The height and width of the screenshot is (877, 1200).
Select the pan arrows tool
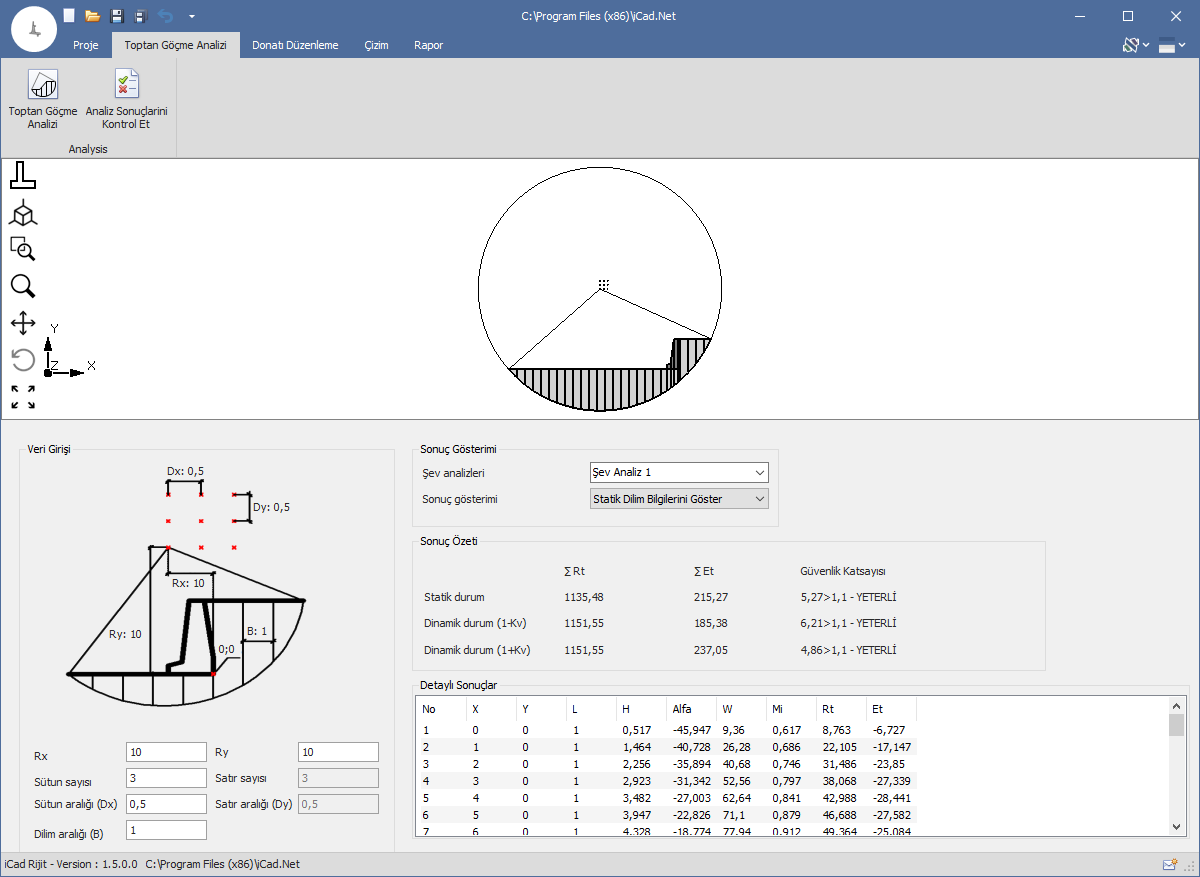click(x=23, y=323)
